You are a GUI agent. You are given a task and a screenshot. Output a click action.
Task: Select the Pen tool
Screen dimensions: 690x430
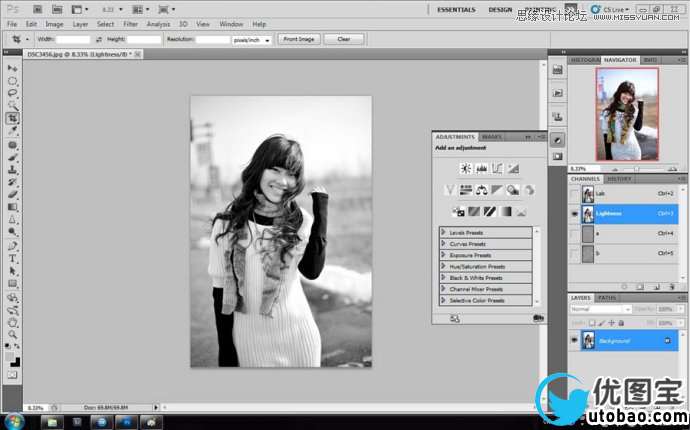(12, 246)
